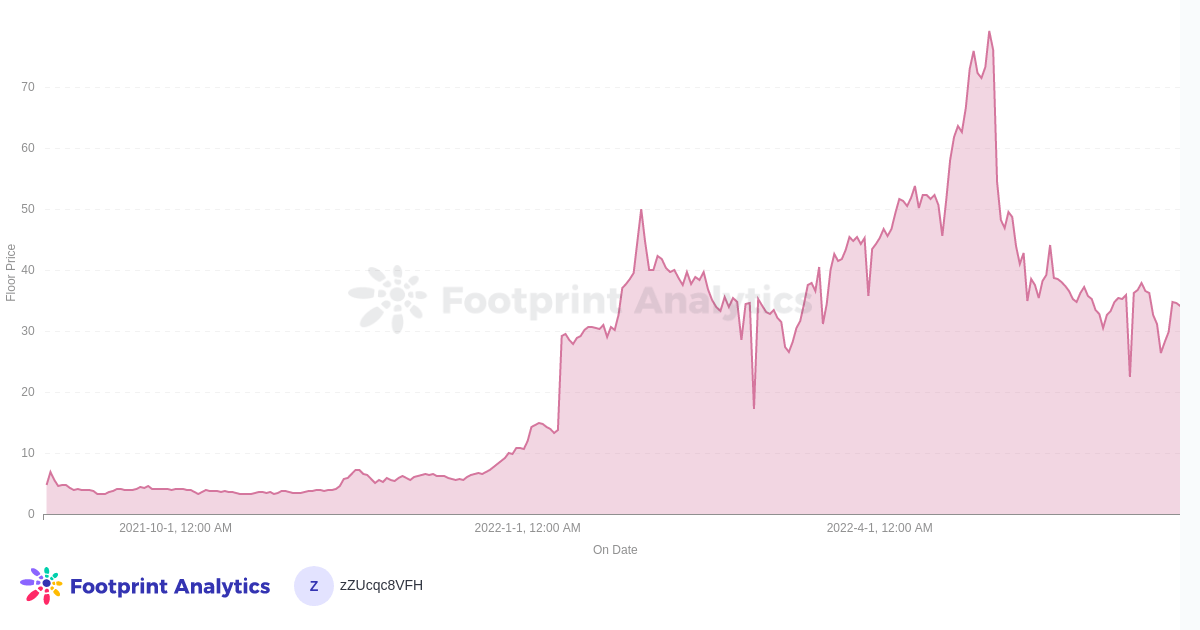Click the 2022-4-1 date tick label
The width and height of the screenshot is (1200, 630).
click(879, 528)
